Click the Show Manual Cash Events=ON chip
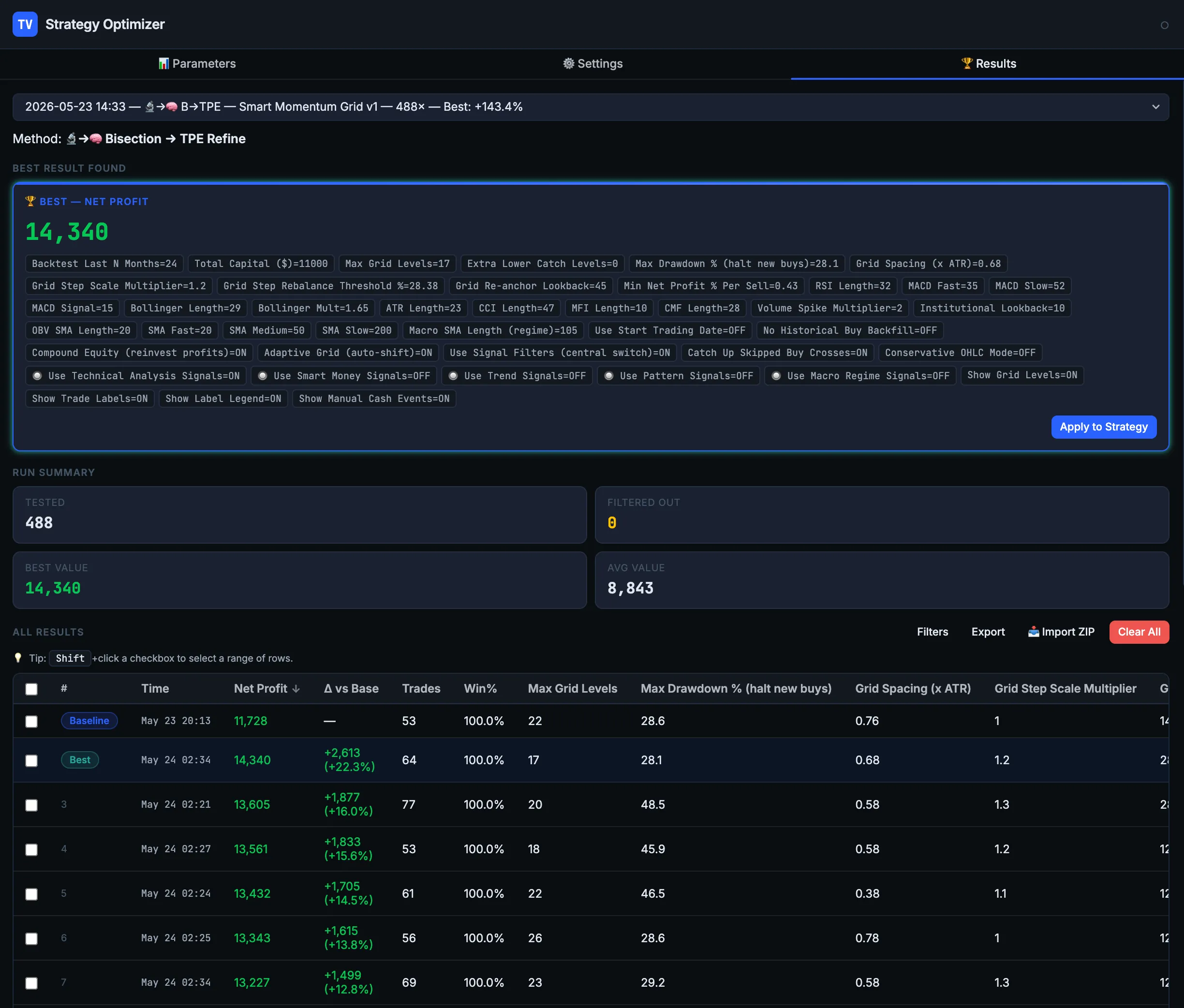Screen dimensions: 1184x1008 [374, 398]
